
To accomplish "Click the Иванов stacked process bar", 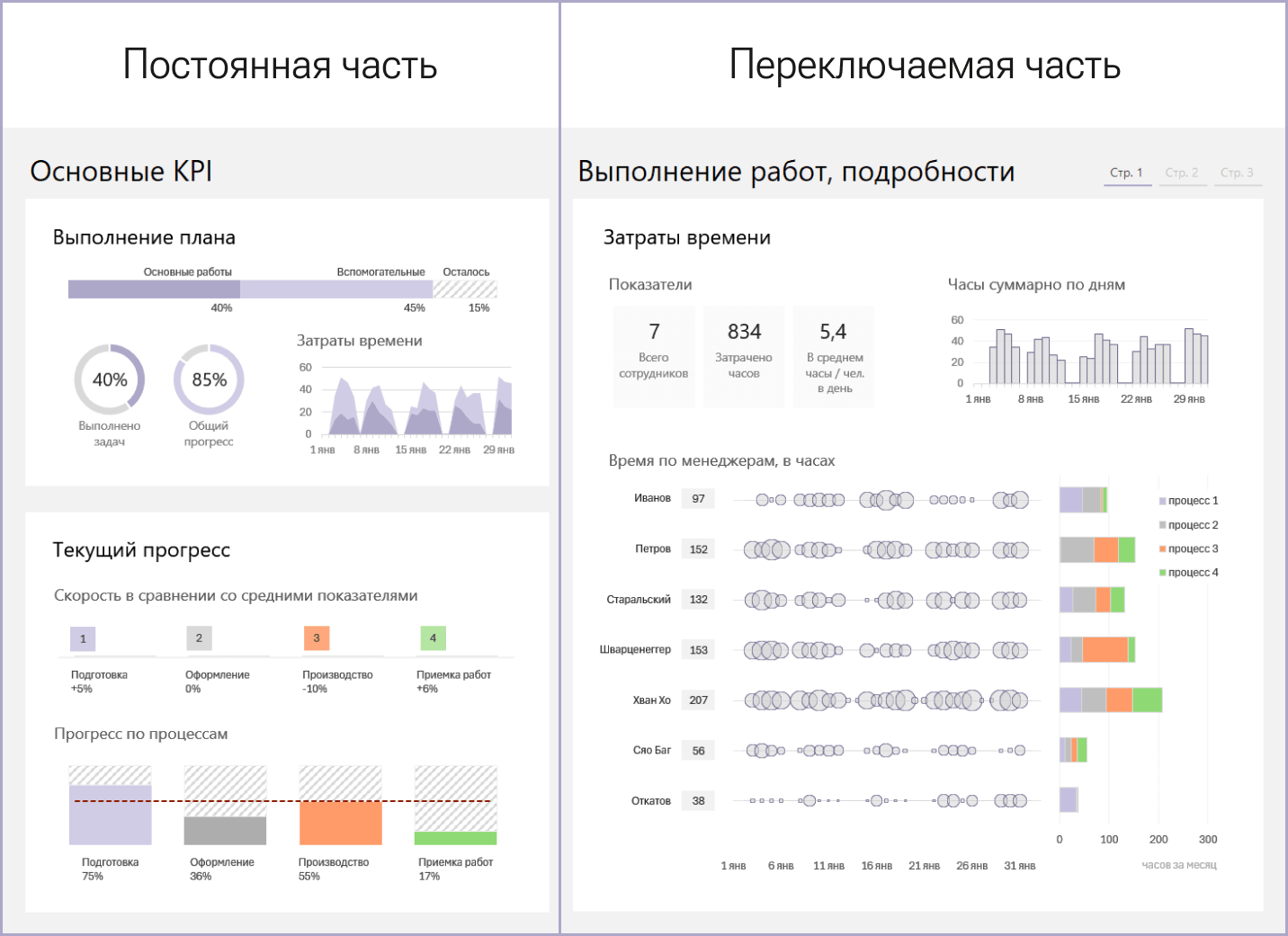I will (1083, 500).
